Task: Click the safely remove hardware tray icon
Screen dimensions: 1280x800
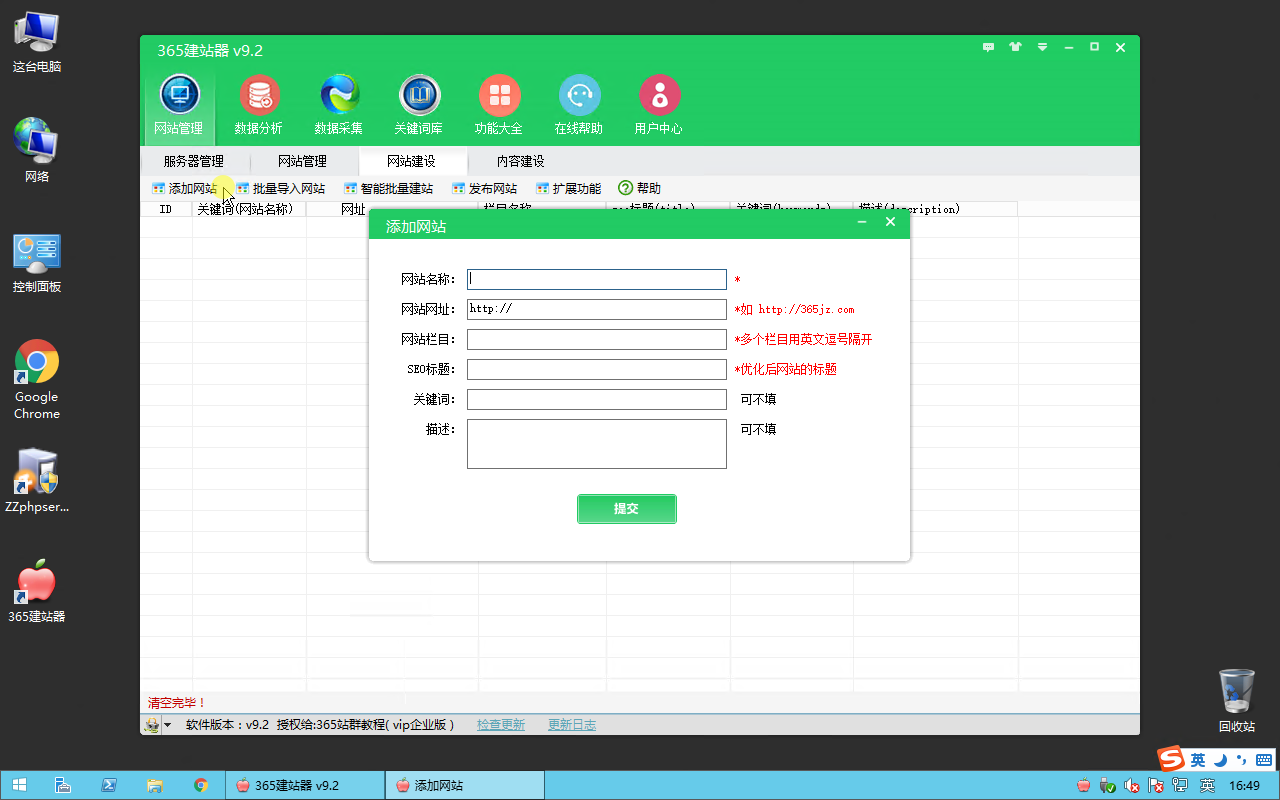Action: point(1108,786)
